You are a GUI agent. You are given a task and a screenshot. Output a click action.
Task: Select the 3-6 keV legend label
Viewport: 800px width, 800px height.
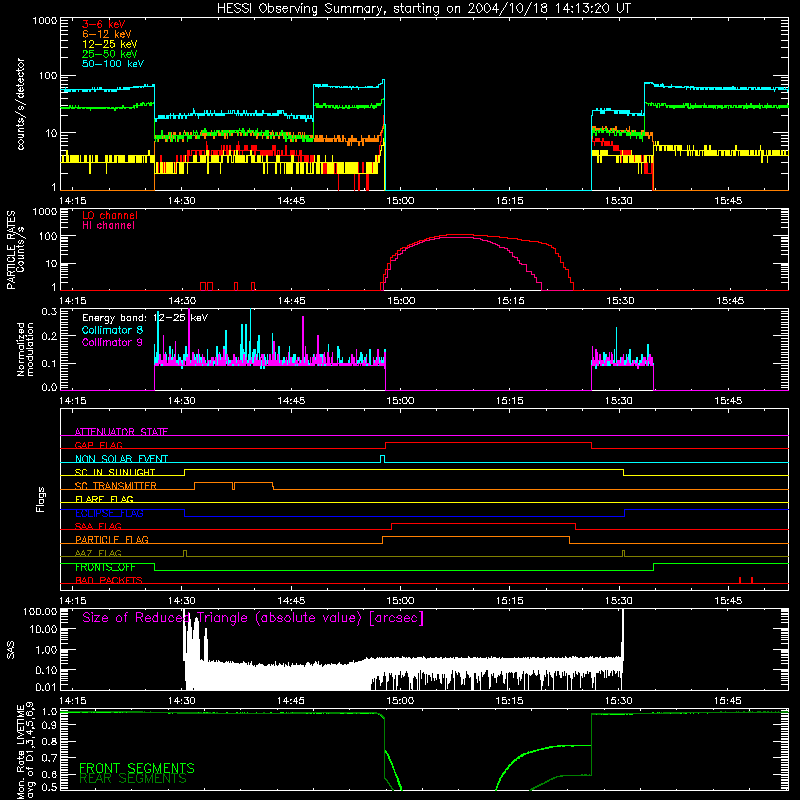tap(103, 24)
